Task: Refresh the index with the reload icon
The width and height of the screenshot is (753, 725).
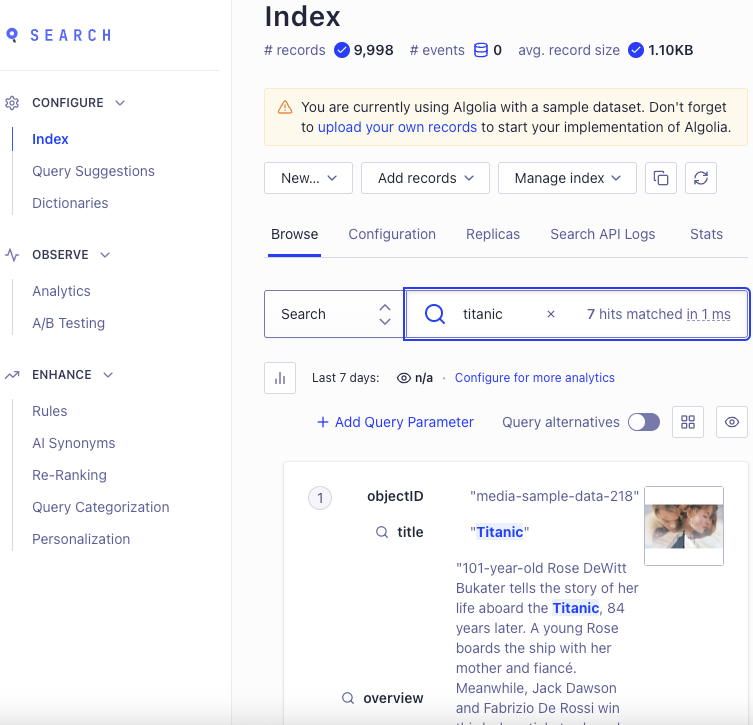Action: tap(701, 178)
